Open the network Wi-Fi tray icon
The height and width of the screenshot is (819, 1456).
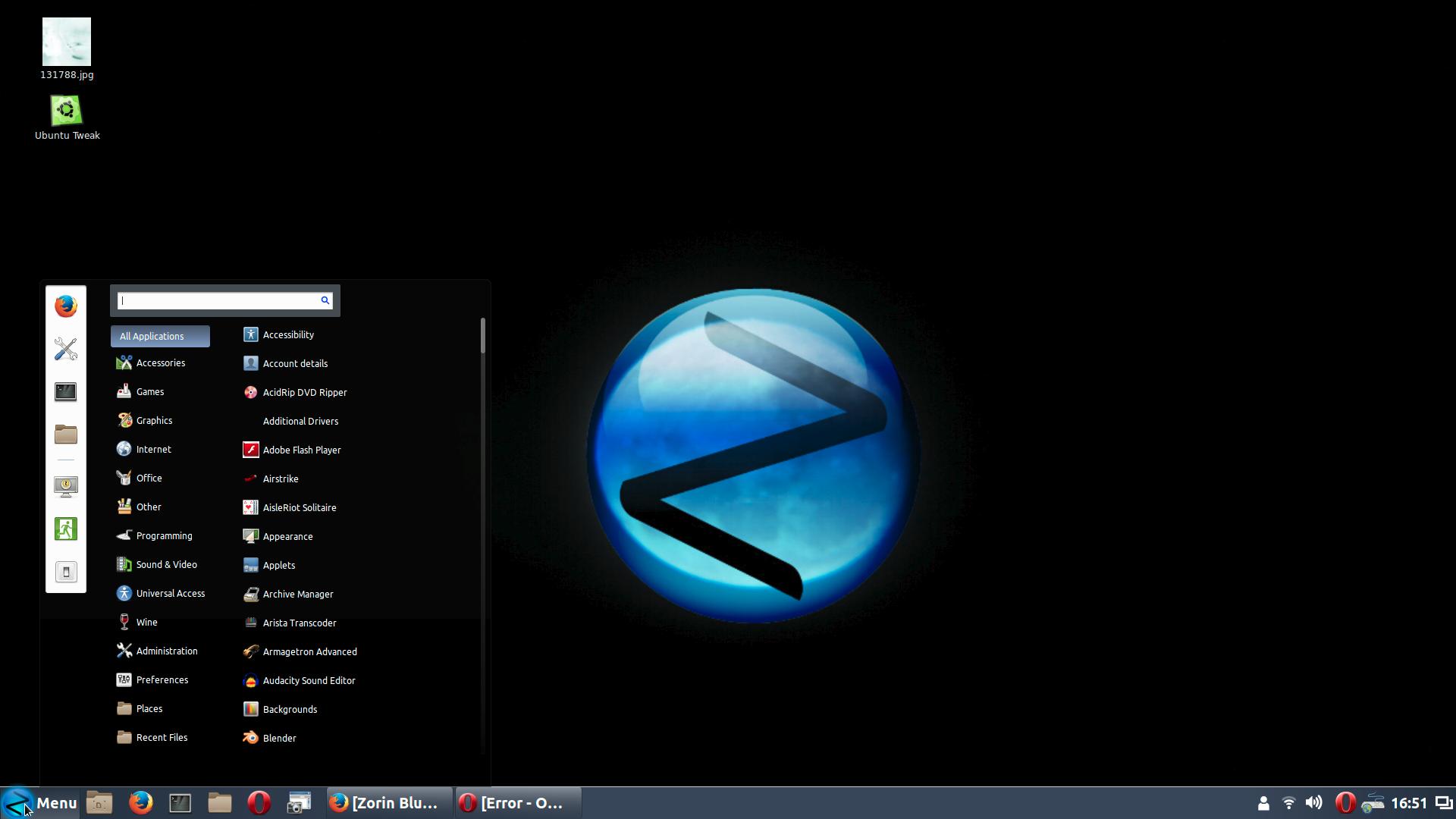pyautogui.click(x=1288, y=802)
